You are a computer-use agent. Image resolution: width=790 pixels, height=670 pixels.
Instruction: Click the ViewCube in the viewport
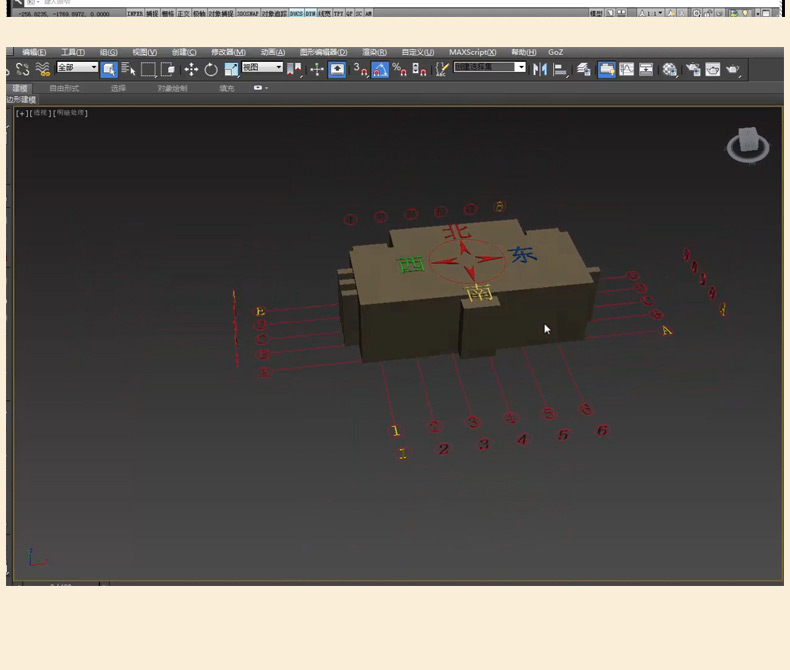click(748, 145)
